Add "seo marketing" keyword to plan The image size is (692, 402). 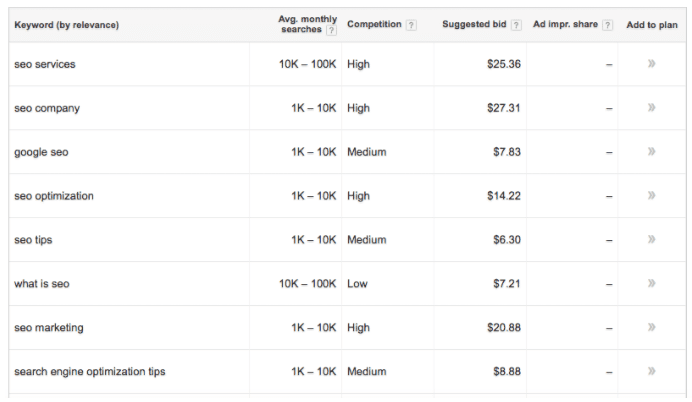(651, 328)
